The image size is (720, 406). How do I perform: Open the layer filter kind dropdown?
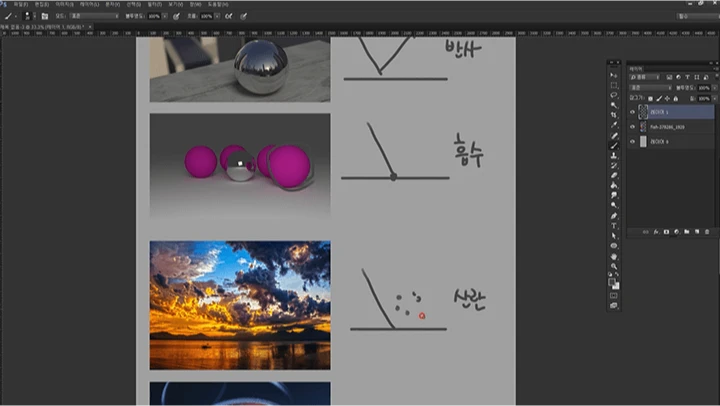click(645, 77)
